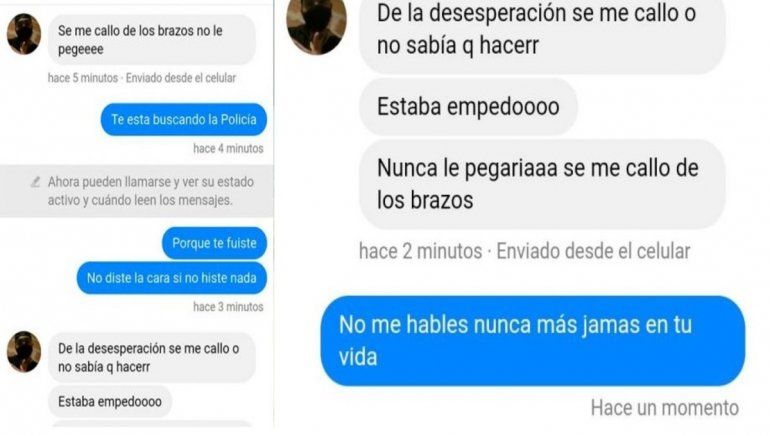770x435 pixels.
Task: Click the 'hace 3 minutos' timestamp
Action: point(228,307)
